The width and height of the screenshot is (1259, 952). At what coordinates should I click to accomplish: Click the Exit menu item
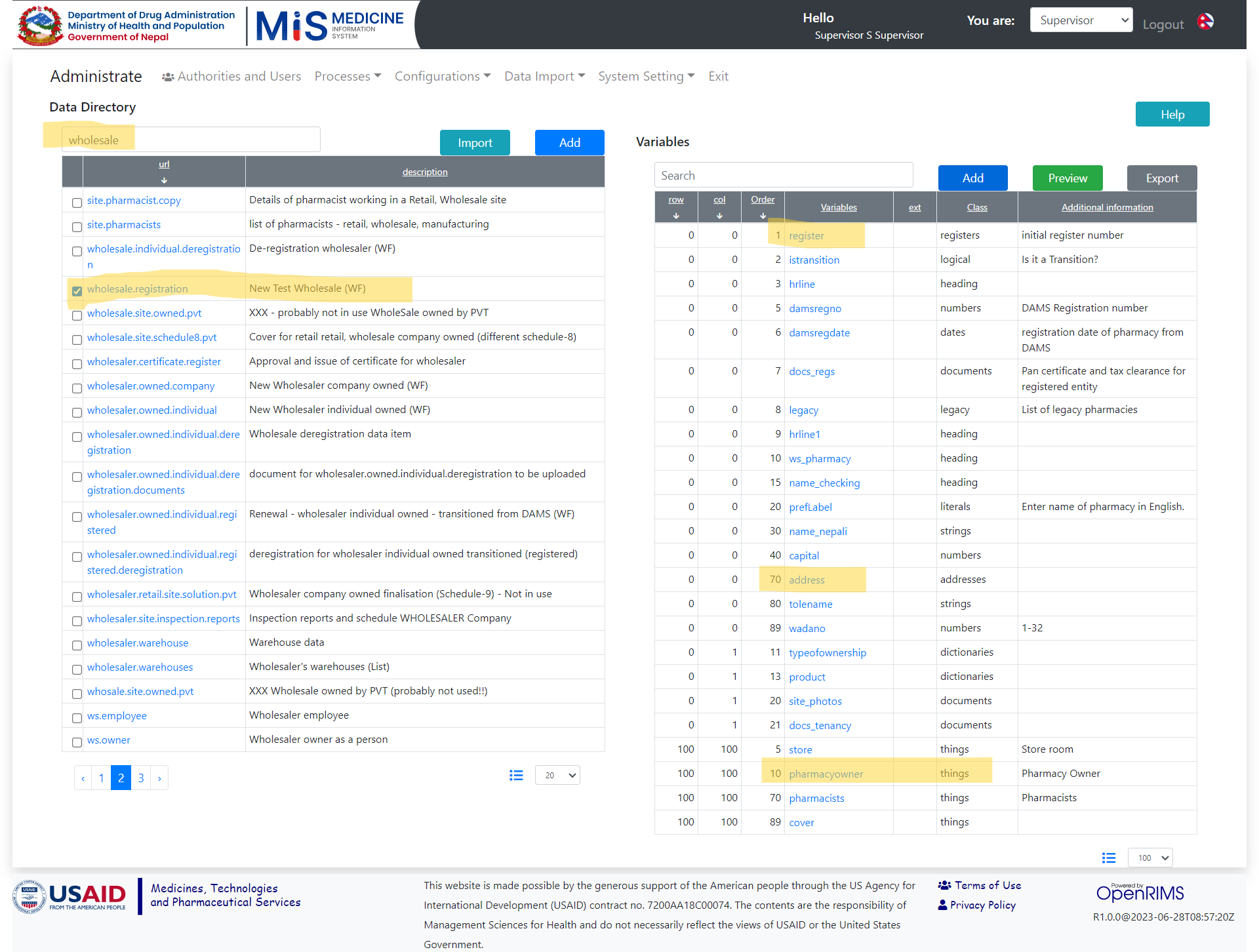[718, 77]
